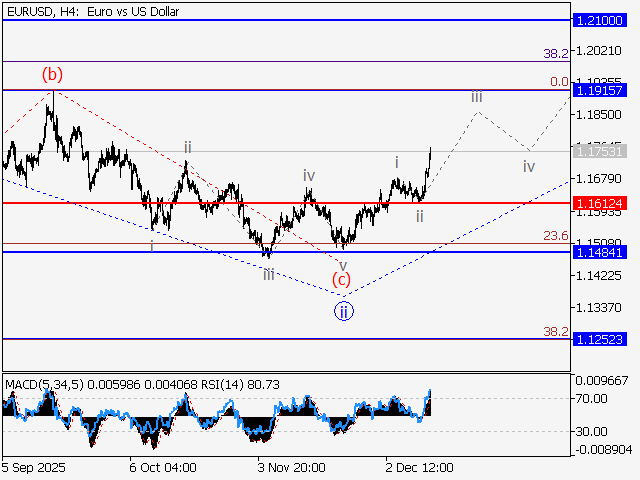Viewport: 640px width, 480px height.
Task: Click the RSI 70.00 level label
Action: [x=590, y=398]
